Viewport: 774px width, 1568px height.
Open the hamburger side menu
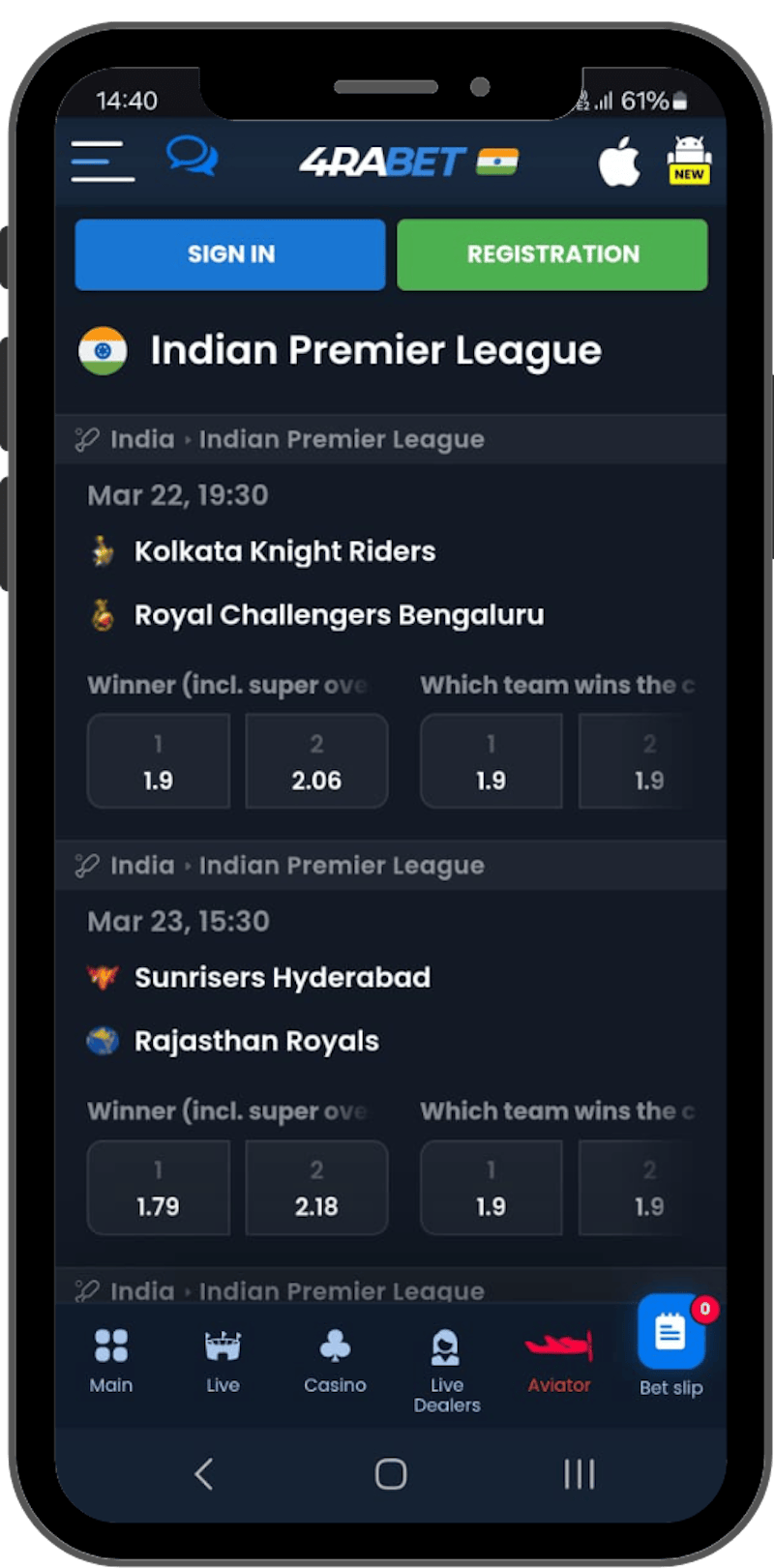[x=103, y=161]
